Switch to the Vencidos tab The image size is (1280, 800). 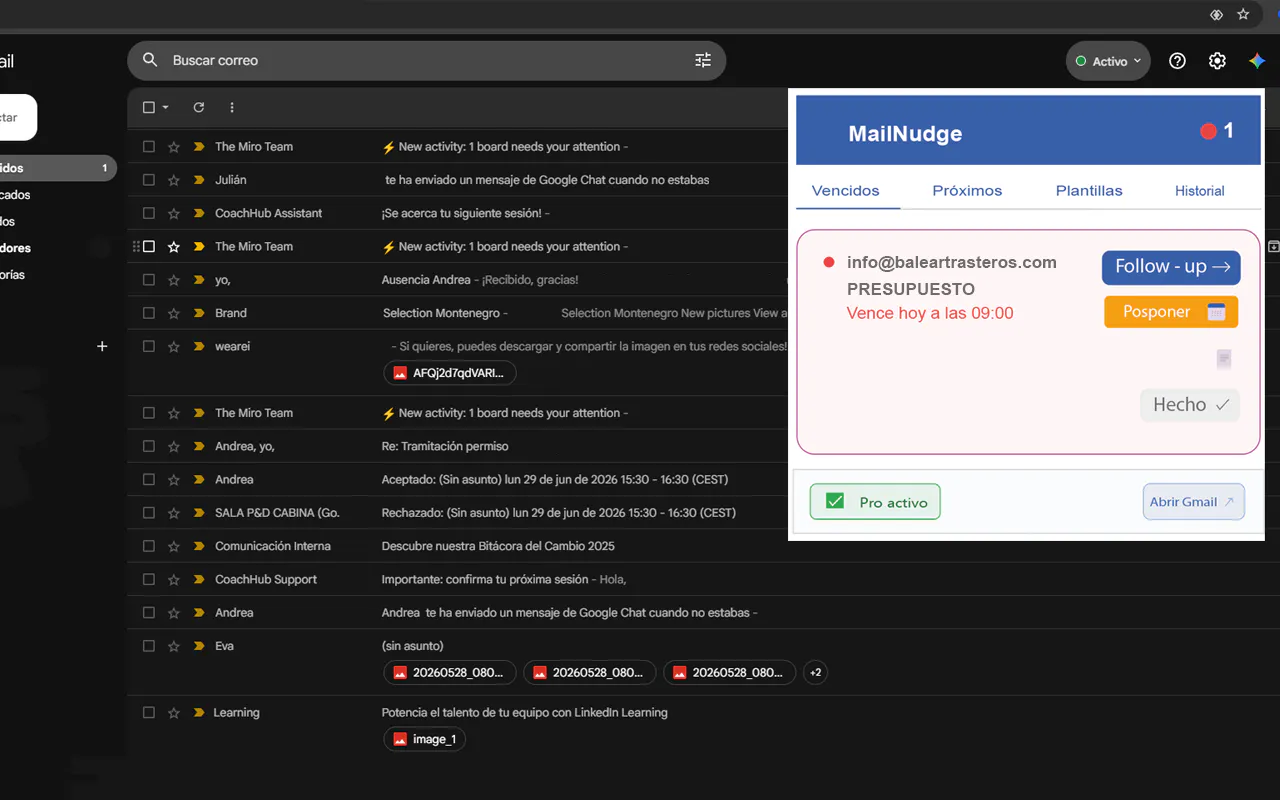click(846, 190)
